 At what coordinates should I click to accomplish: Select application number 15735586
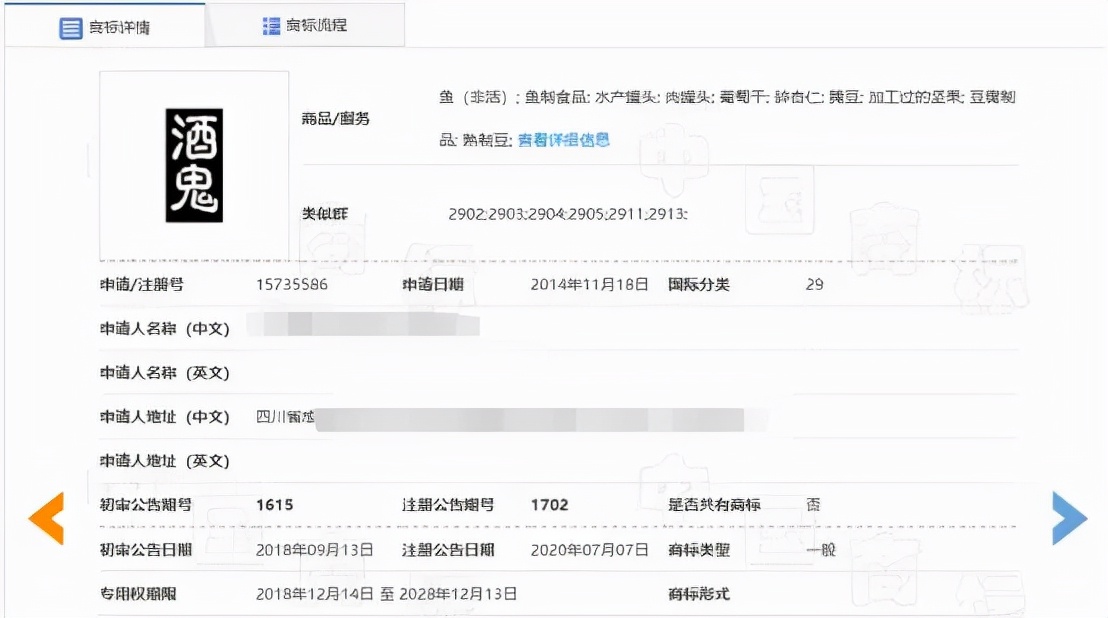coord(292,285)
